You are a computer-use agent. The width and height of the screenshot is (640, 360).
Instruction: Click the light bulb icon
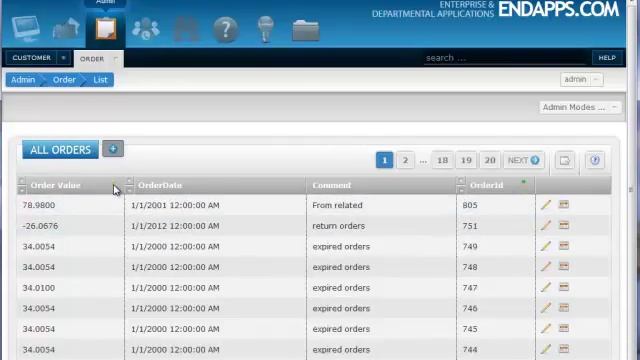pos(266,29)
